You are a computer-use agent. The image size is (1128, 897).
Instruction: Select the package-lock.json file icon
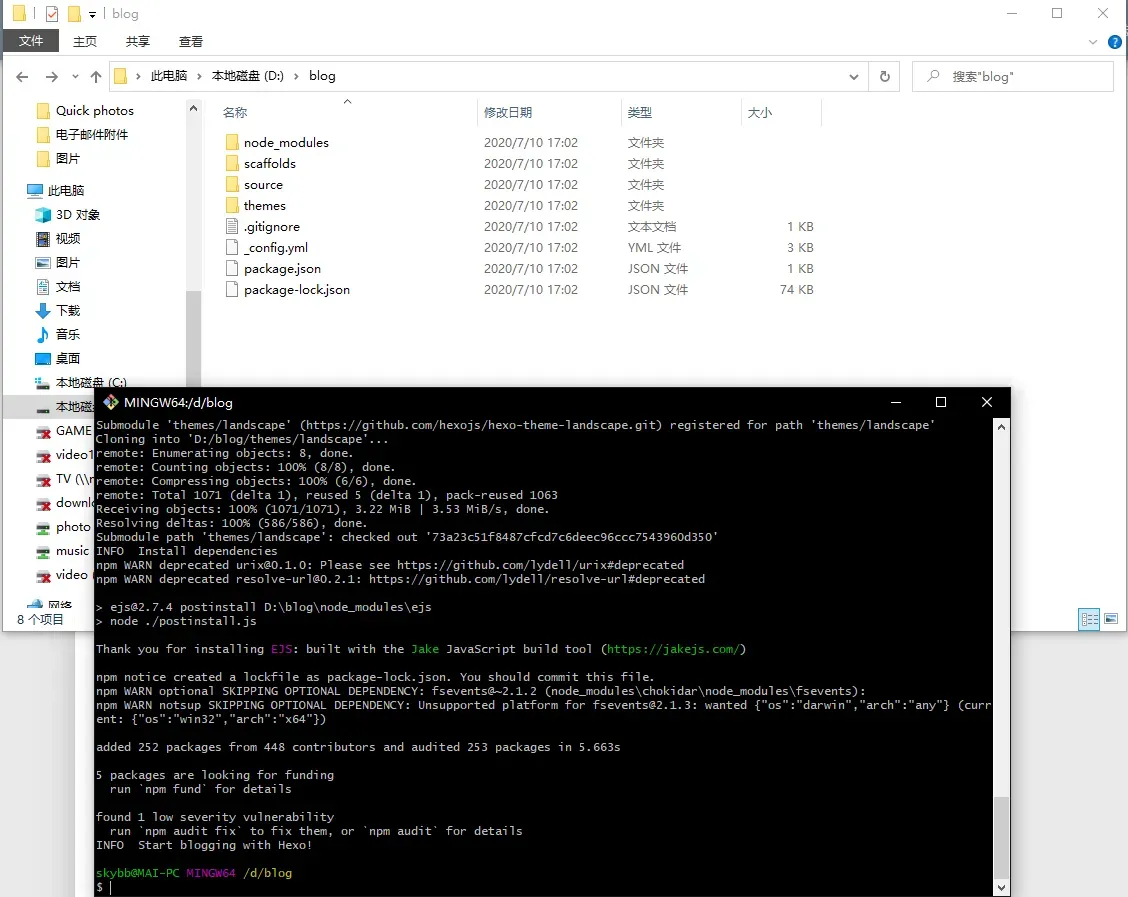coord(232,289)
